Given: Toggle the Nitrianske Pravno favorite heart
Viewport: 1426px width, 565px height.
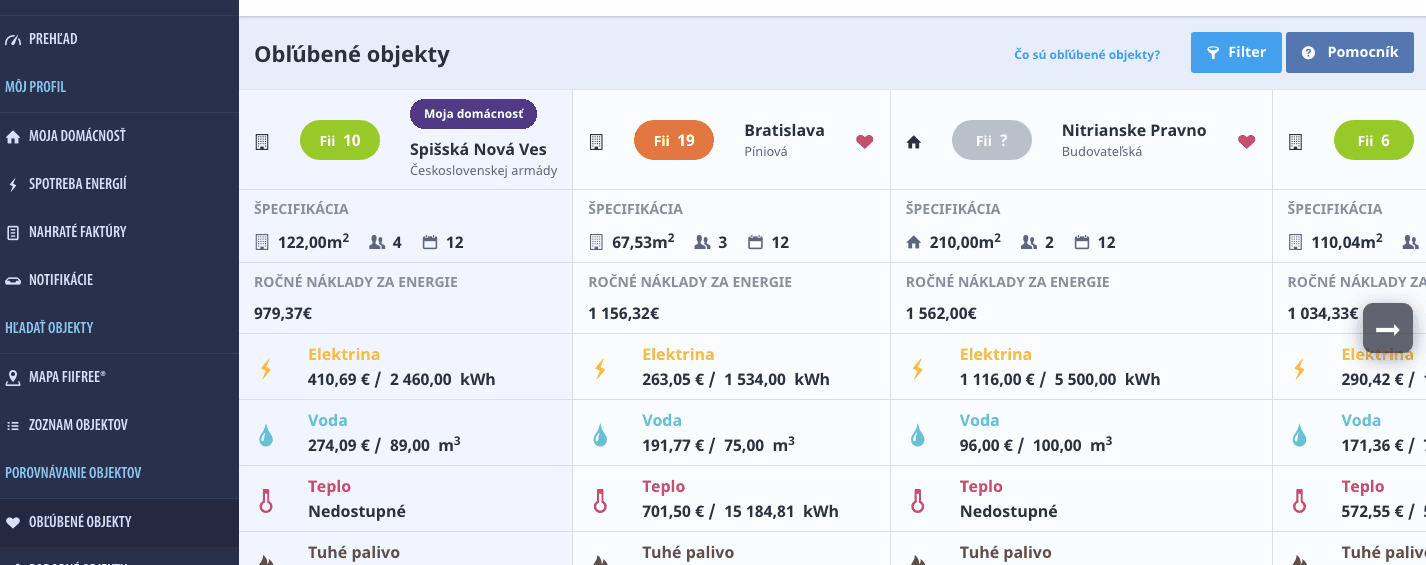Looking at the screenshot, I should [x=1246, y=142].
